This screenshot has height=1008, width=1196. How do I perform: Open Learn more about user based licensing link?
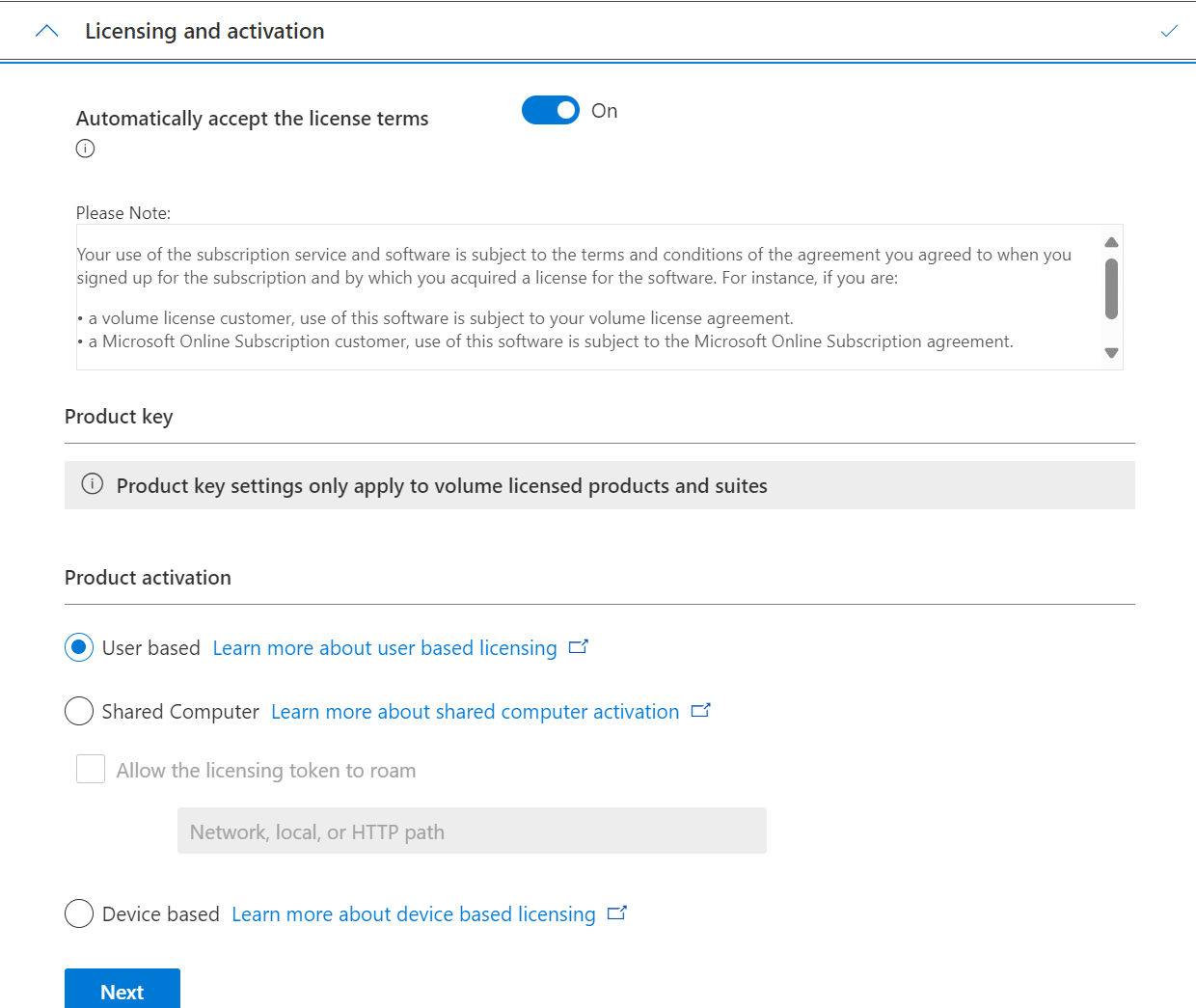pos(385,648)
